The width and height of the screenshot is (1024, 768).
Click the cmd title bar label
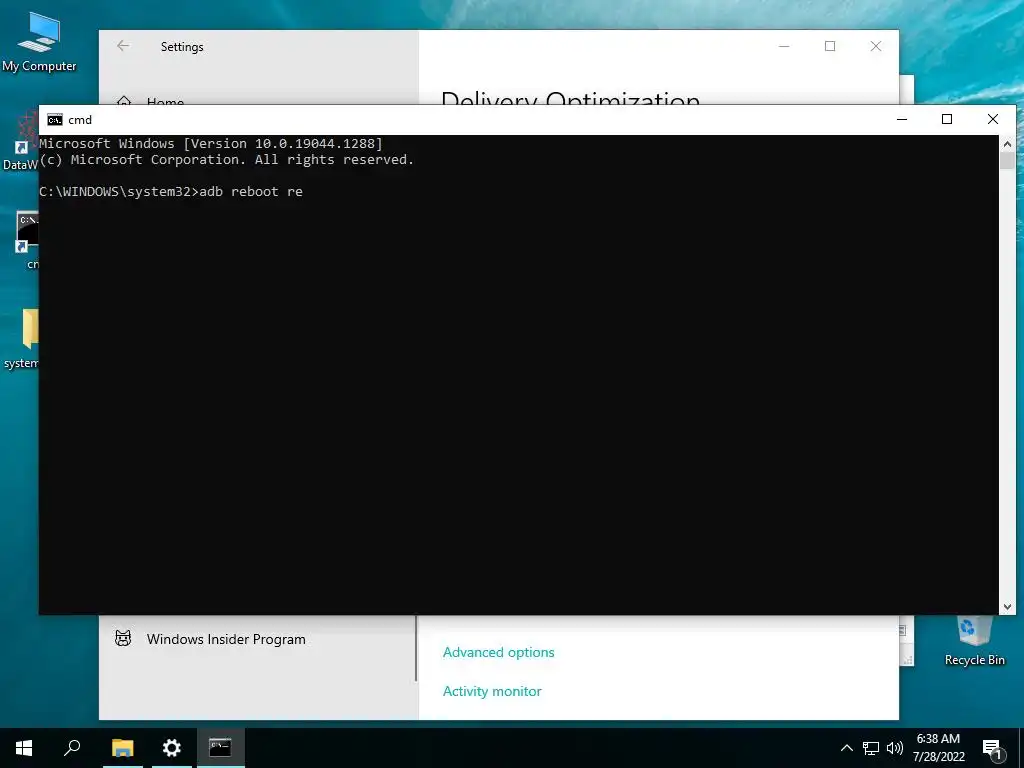tap(80, 120)
